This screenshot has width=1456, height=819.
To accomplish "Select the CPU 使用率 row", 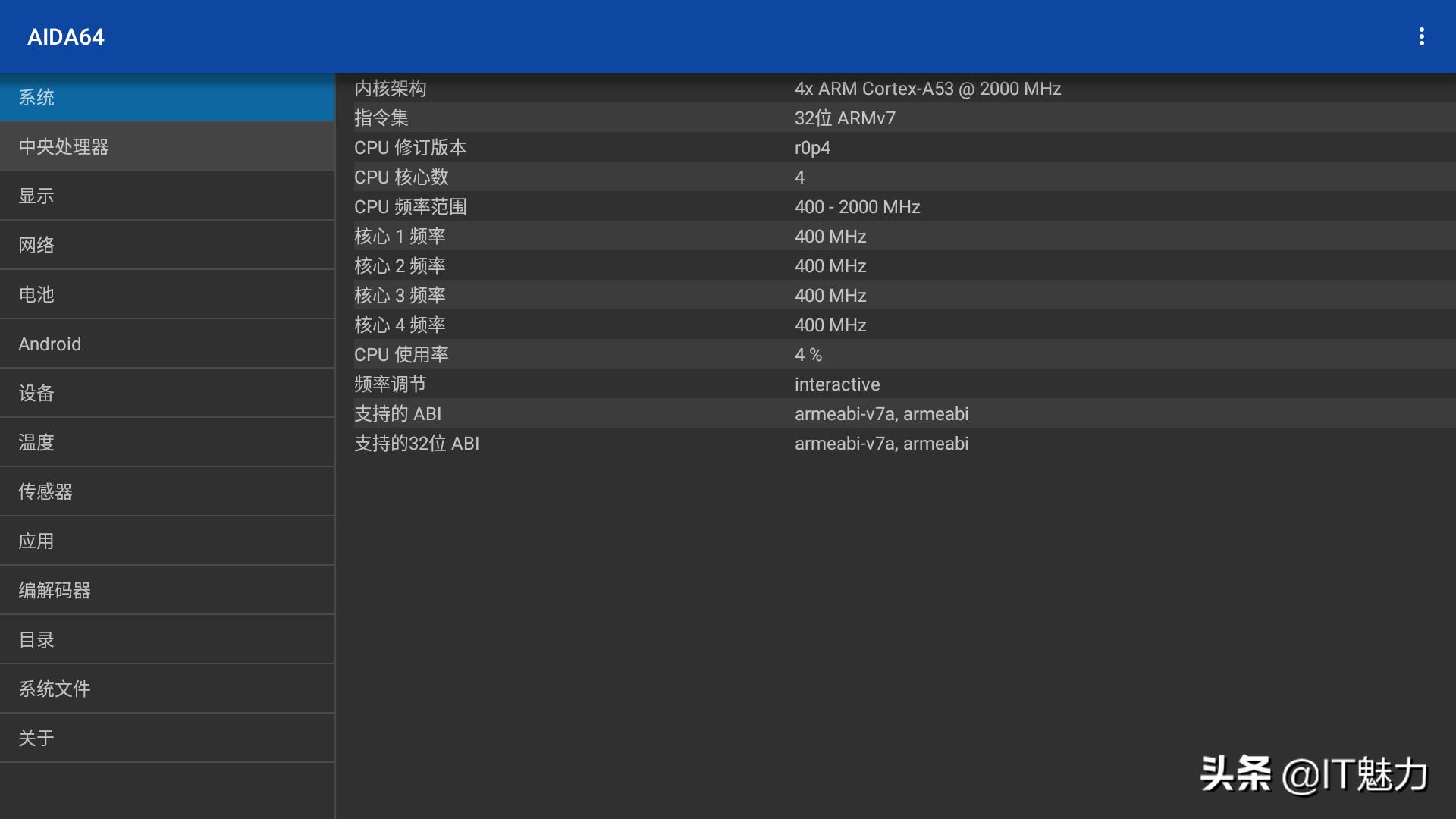I will coord(834,354).
